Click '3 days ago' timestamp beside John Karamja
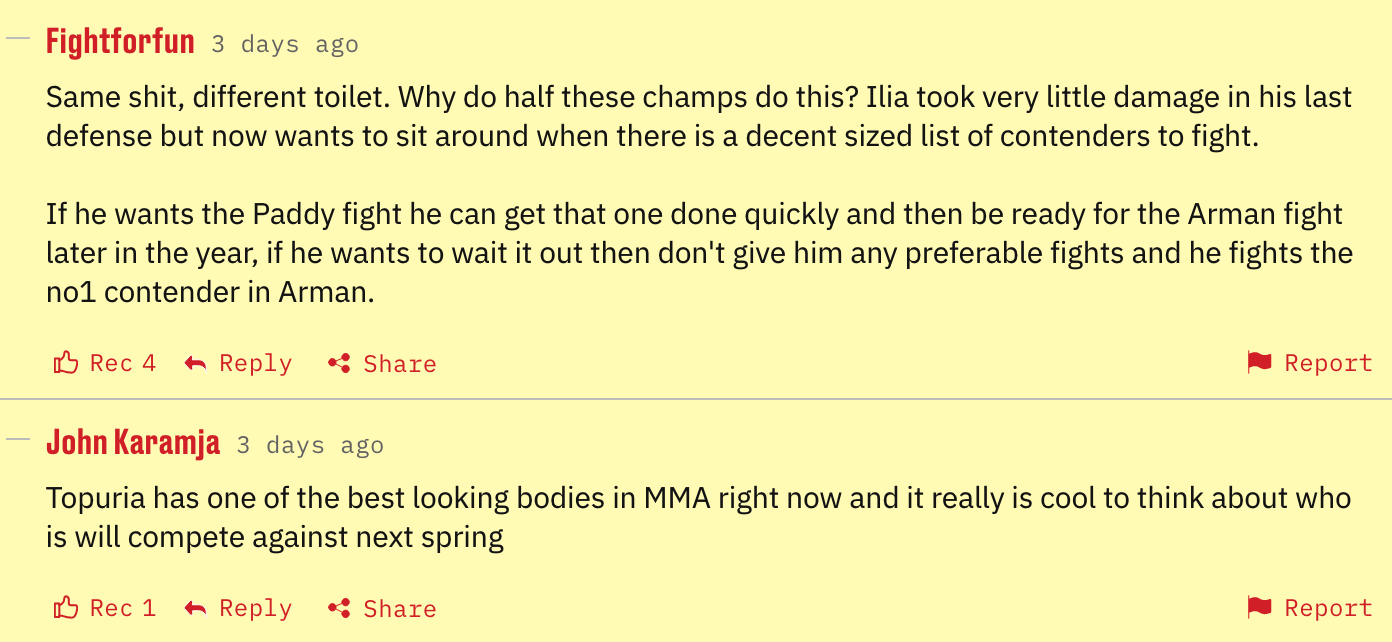Image resolution: width=1392 pixels, height=642 pixels. pos(310,445)
